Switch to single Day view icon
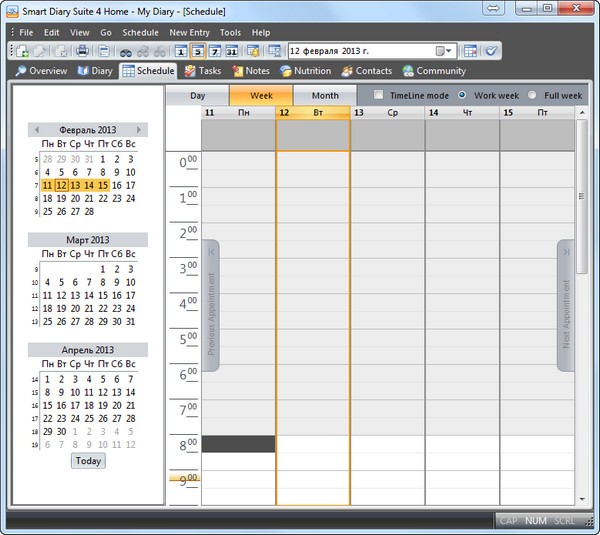The image size is (600, 535). pyautogui.click(x=181, y=51)
